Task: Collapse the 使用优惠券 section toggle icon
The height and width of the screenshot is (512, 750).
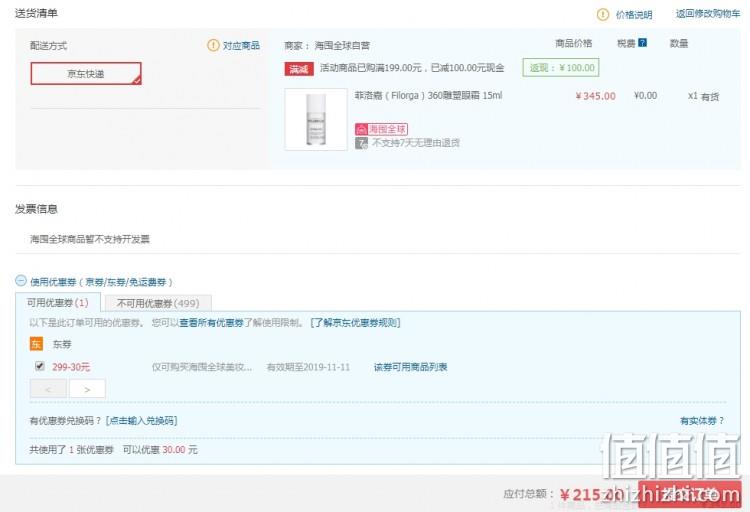Action: (x=21, y=280)
